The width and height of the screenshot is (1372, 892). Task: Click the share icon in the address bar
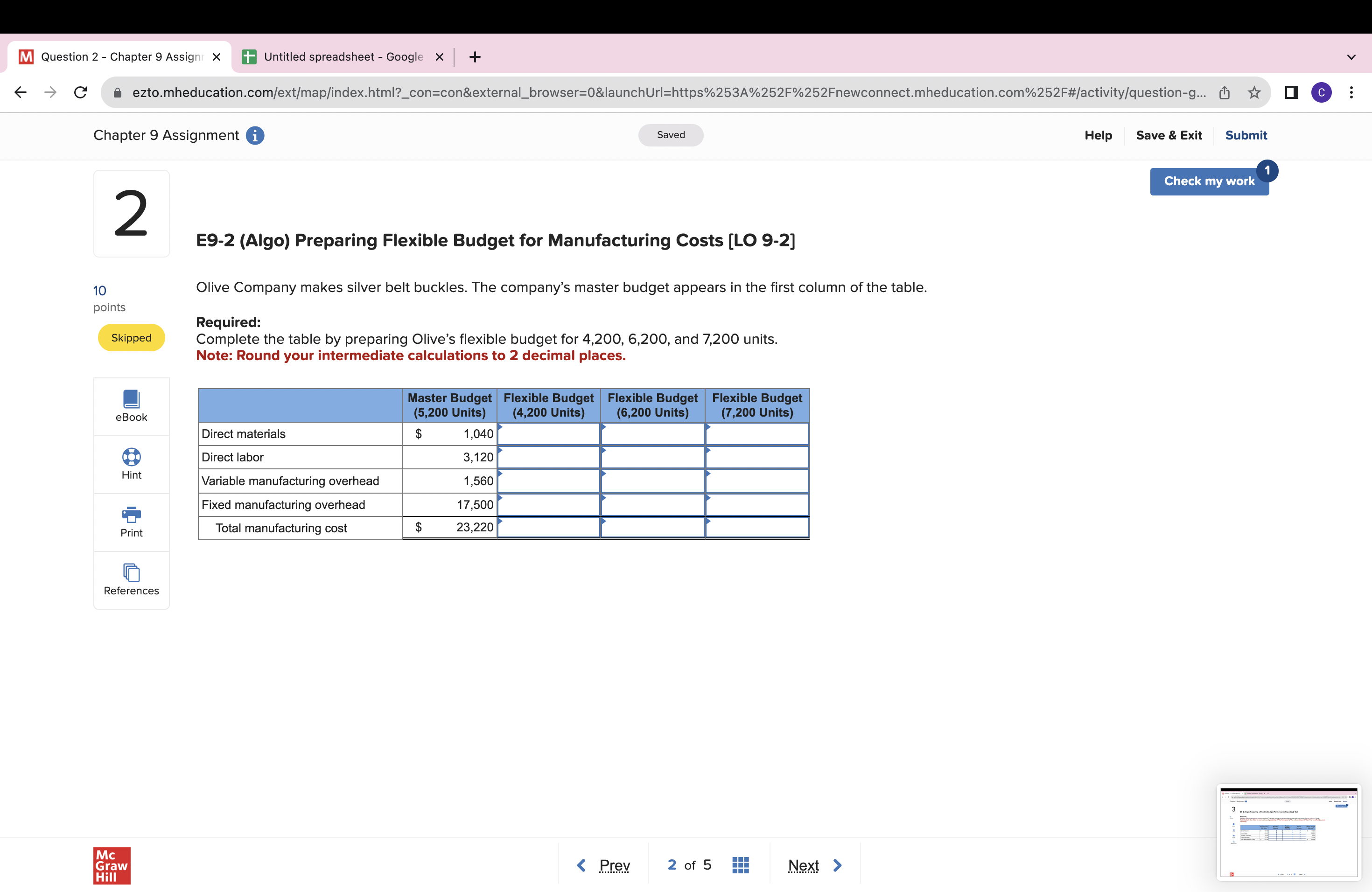point(1225,92)
